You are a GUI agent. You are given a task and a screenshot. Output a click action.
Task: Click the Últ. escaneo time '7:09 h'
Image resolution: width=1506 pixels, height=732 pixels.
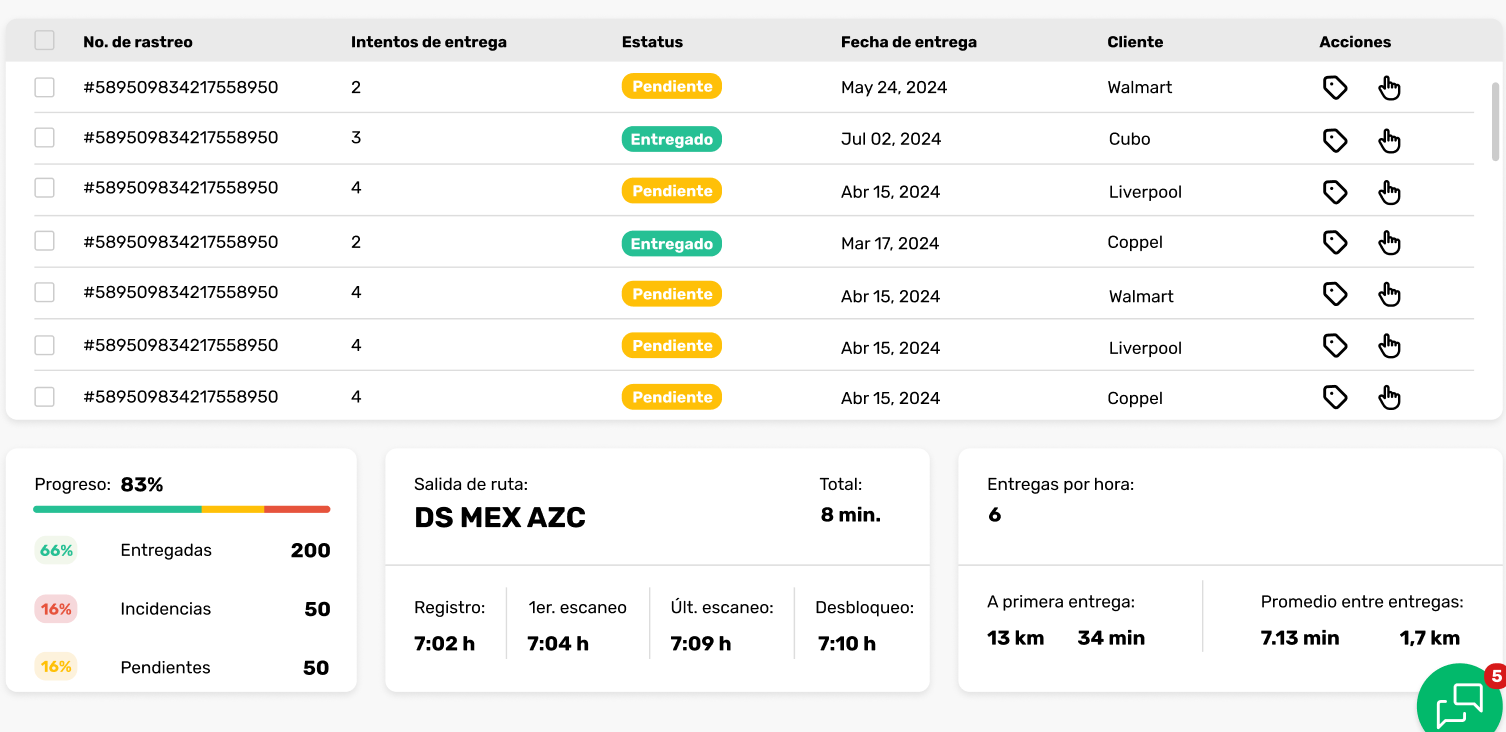pos(701,643)
